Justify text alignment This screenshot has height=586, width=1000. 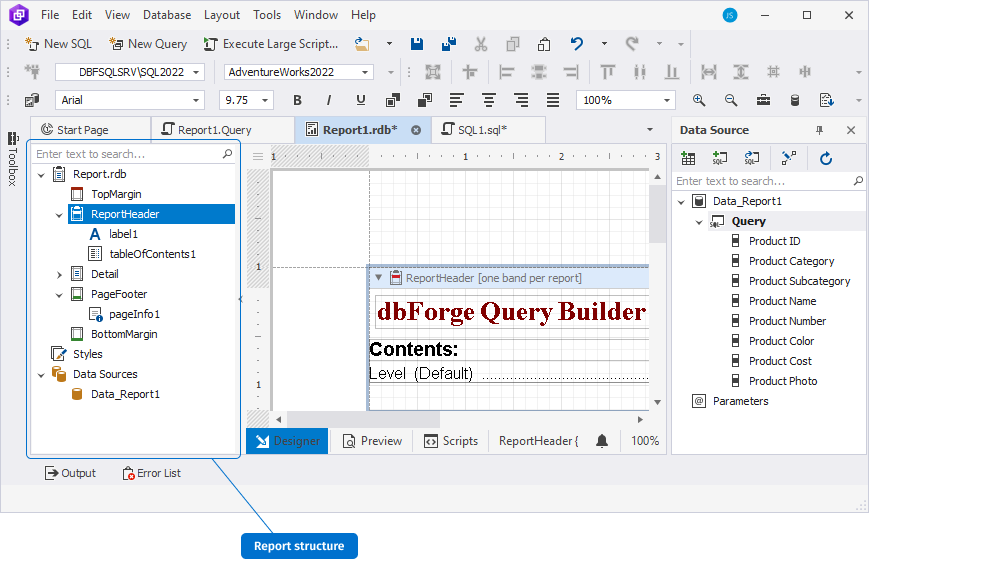pos(553,100)
